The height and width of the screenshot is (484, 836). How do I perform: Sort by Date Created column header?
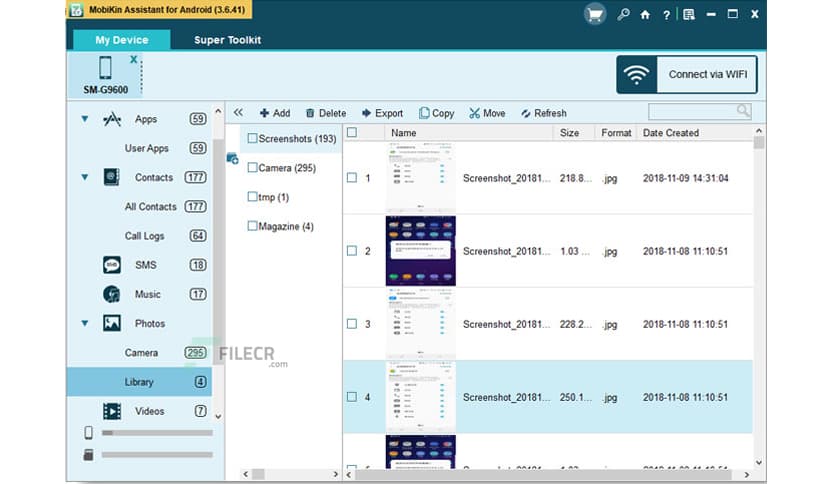[x=671, y=133]
